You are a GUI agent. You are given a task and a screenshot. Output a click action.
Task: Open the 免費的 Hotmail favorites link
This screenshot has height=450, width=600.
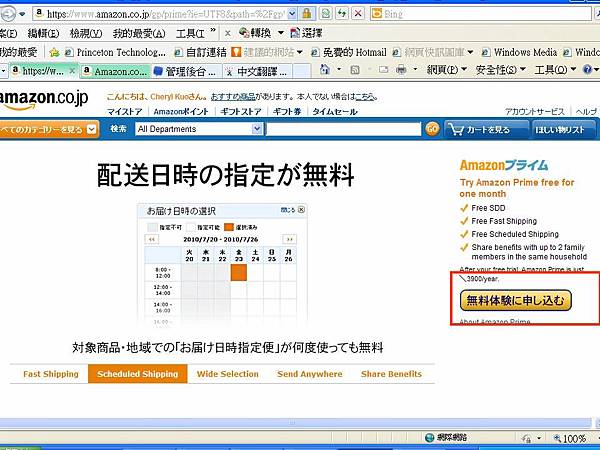point(348,52)
